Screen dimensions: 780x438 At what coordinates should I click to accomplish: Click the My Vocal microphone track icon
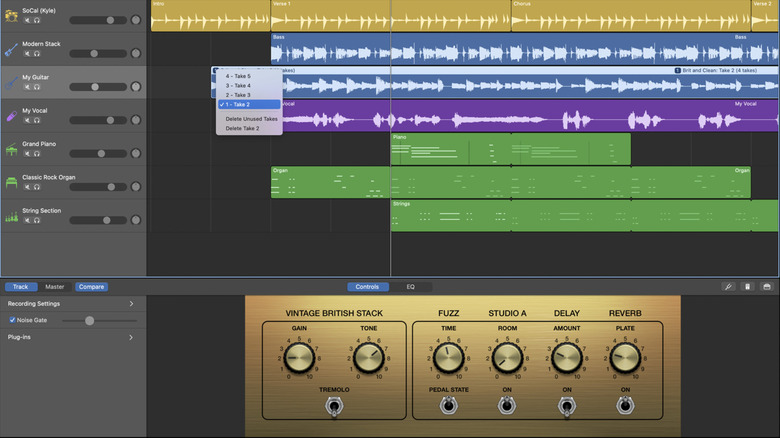(11, 116)
